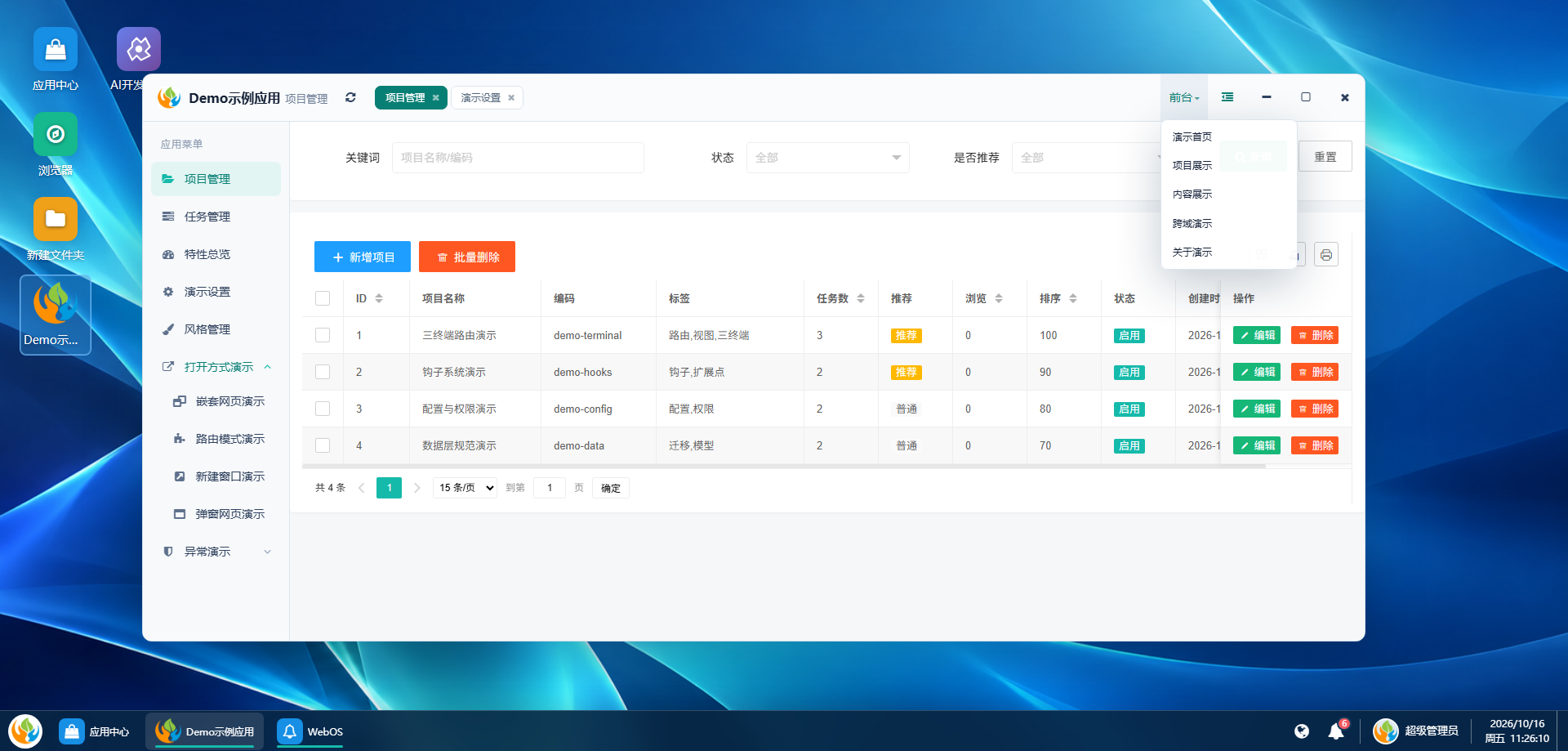
Task: Close the 项目管理 tab with its x icon
Action: (436, 98)
